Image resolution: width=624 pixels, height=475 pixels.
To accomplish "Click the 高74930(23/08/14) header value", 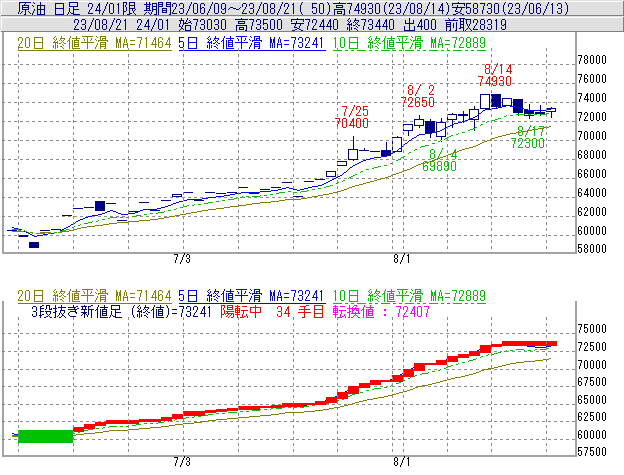I will 394,8.
